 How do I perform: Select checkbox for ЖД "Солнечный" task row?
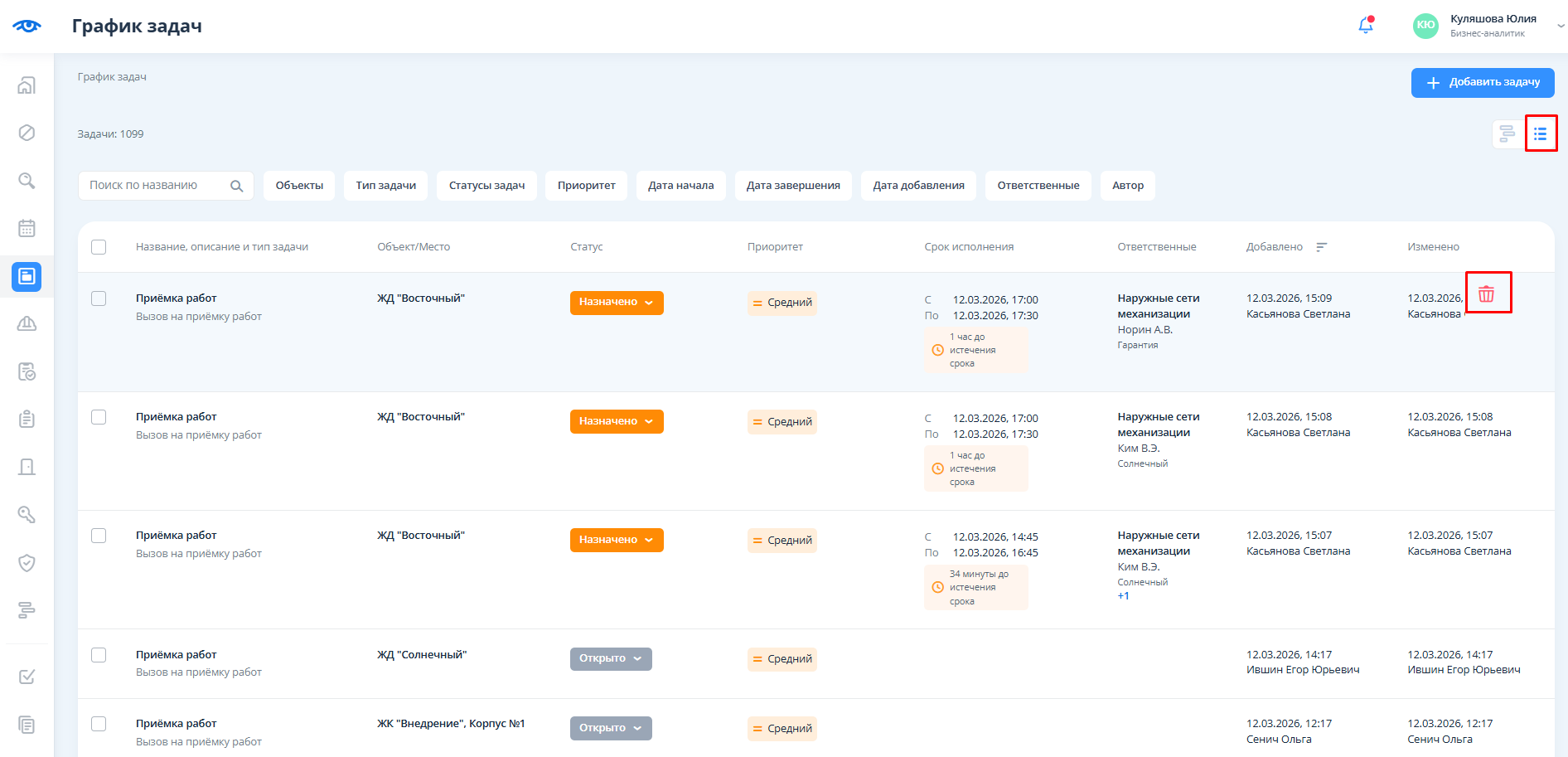[x=99, y=655]
